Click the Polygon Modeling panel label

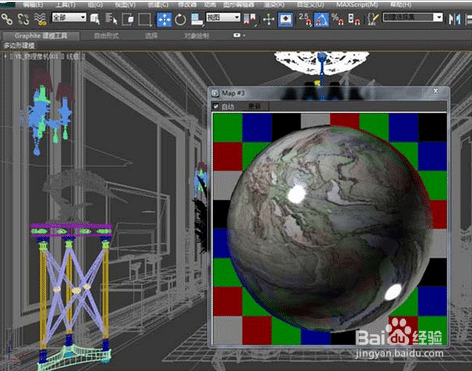click(x=19, y=46)
